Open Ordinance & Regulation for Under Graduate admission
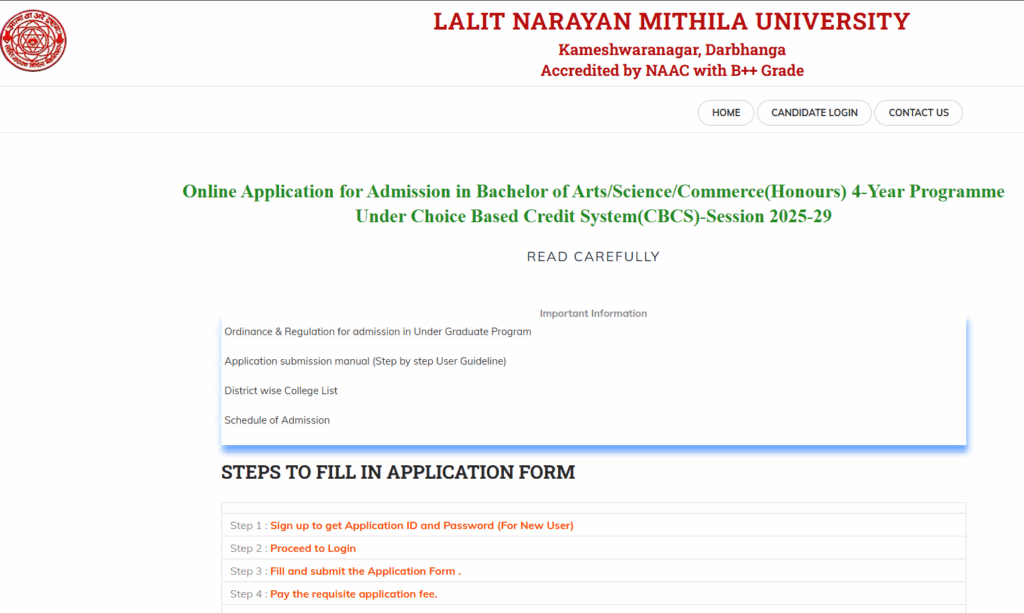Image resolution: width=1024 pixels, height=613 pixels. coord(378,331)
